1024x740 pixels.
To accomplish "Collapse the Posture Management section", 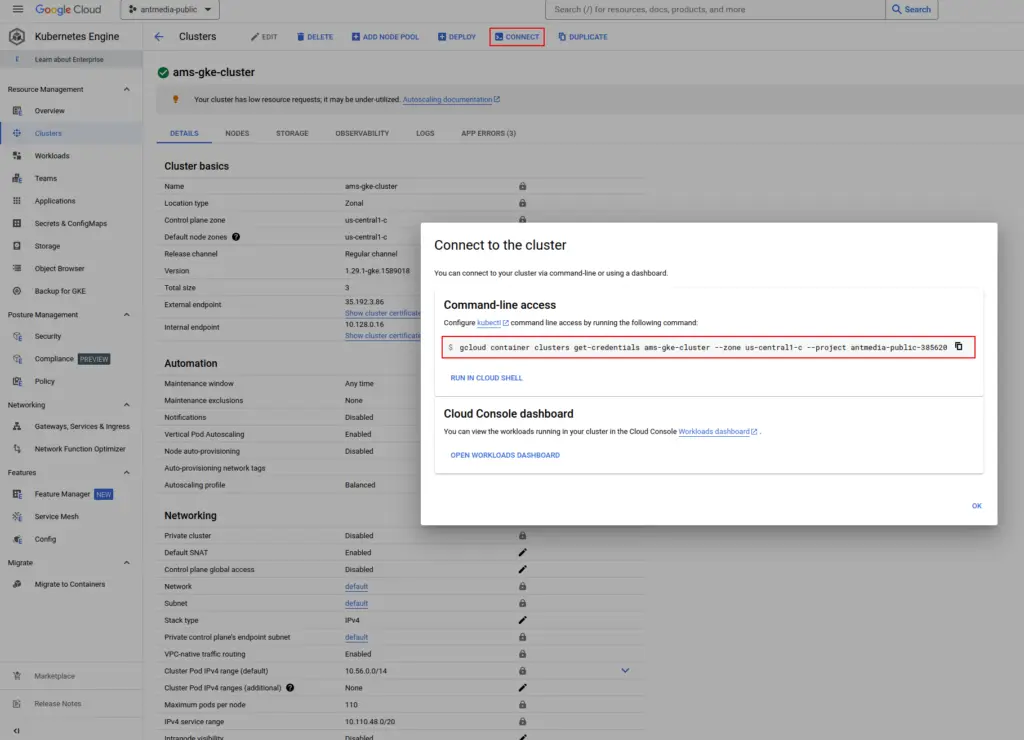I will 127,315.
